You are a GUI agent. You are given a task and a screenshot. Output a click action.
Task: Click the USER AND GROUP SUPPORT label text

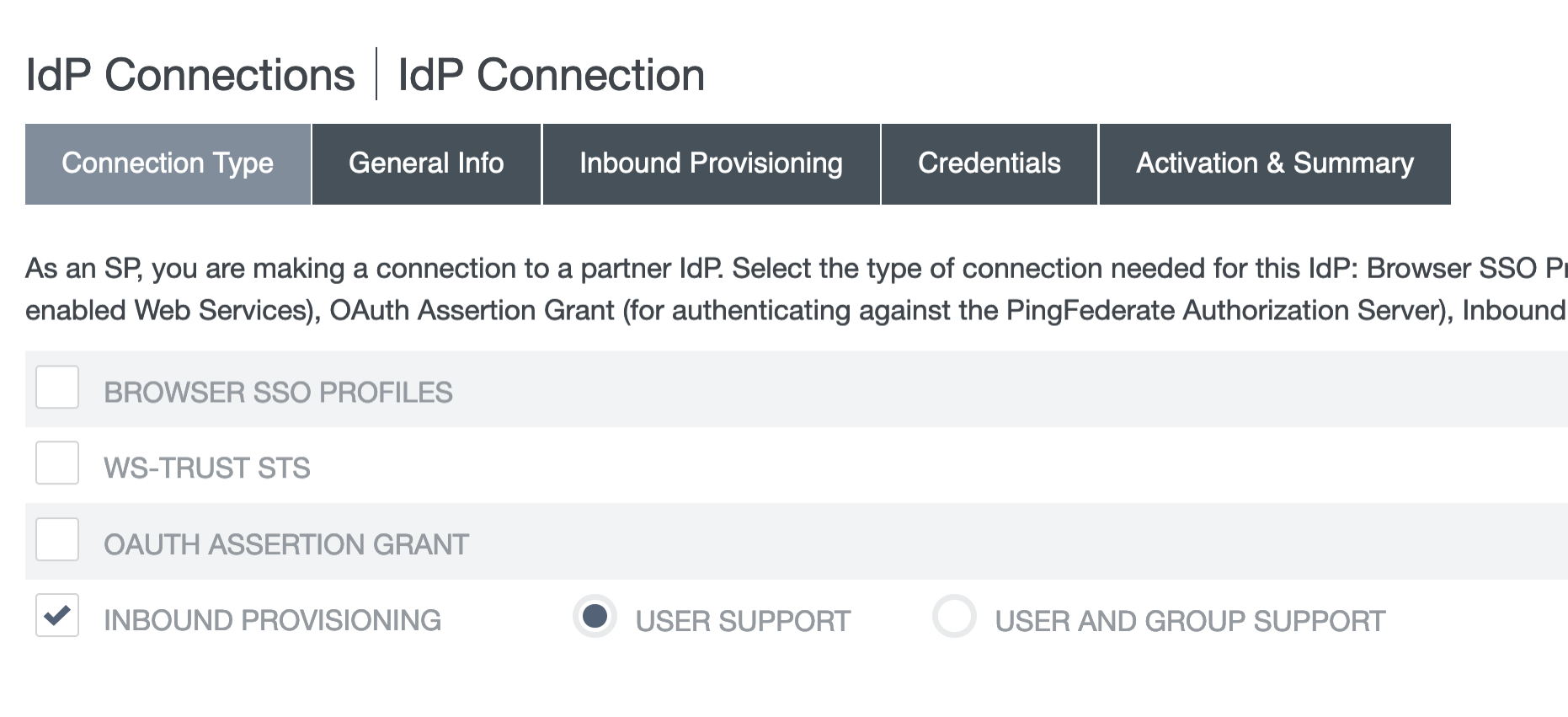point(1190,622)
